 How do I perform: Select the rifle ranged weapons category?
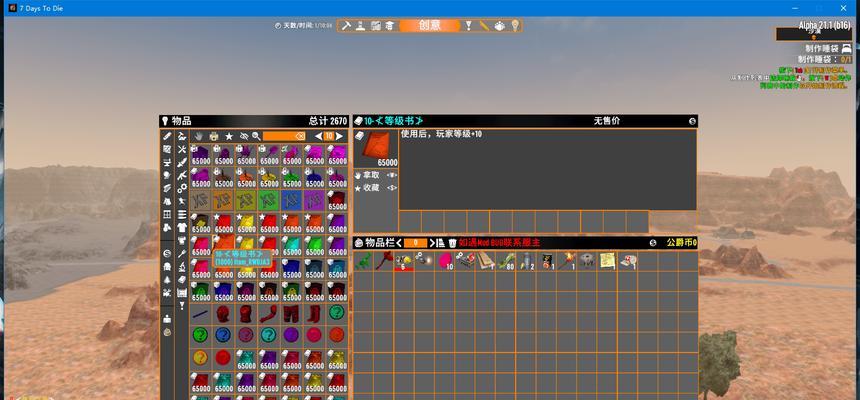[x=182, y=175]
